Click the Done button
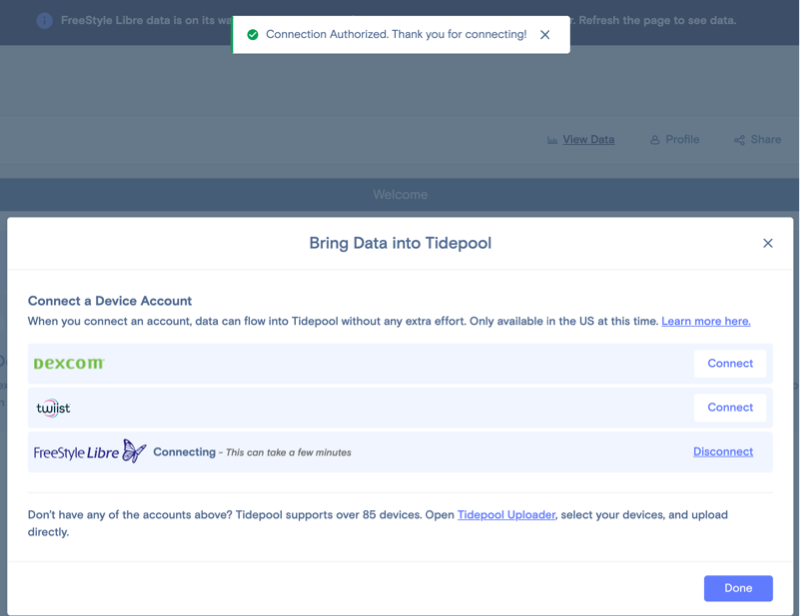Image resolution: width=800 pixels, height=616 pixels. 738,588
